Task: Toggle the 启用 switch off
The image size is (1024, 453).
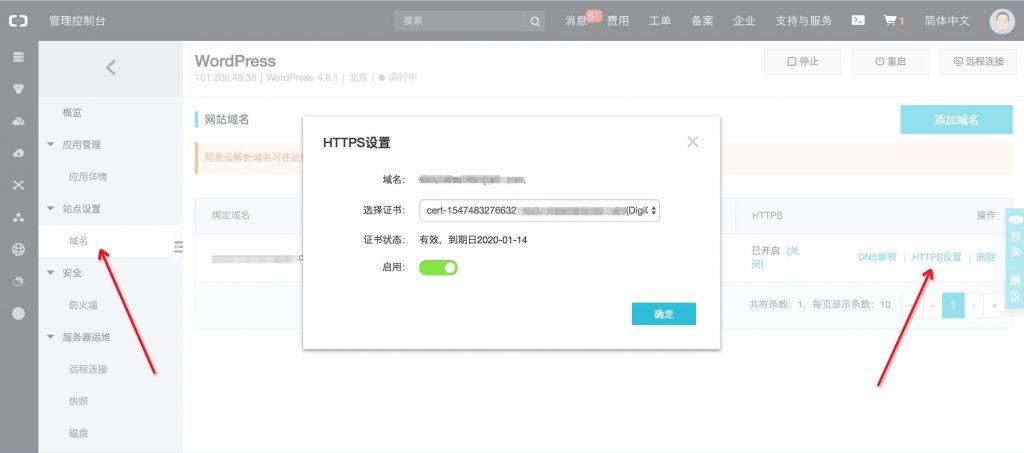Action: [x=438, y=268]
